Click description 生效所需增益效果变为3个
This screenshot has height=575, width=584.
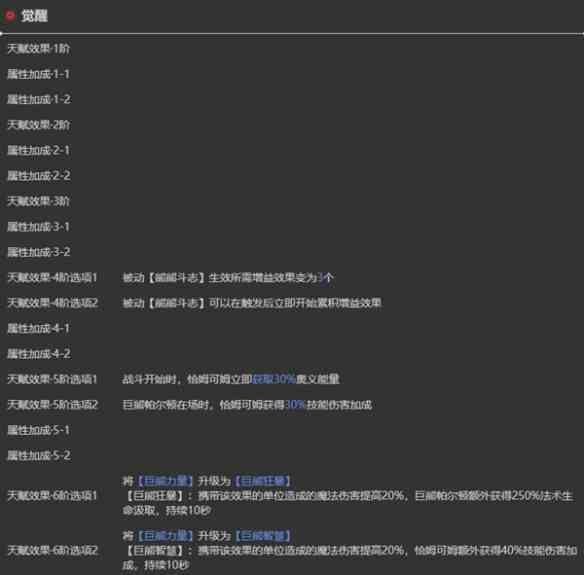coord(228,277)
